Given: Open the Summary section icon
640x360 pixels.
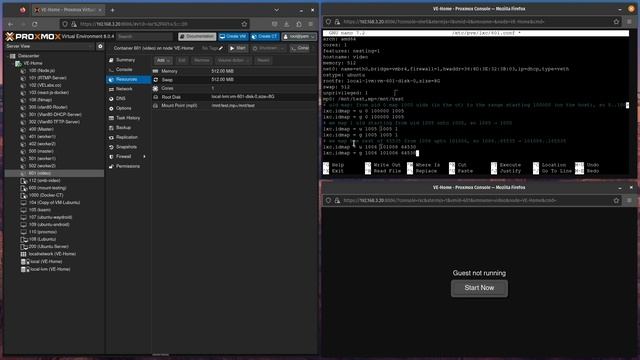Looking at the screenshot, I should coord(111,60).
